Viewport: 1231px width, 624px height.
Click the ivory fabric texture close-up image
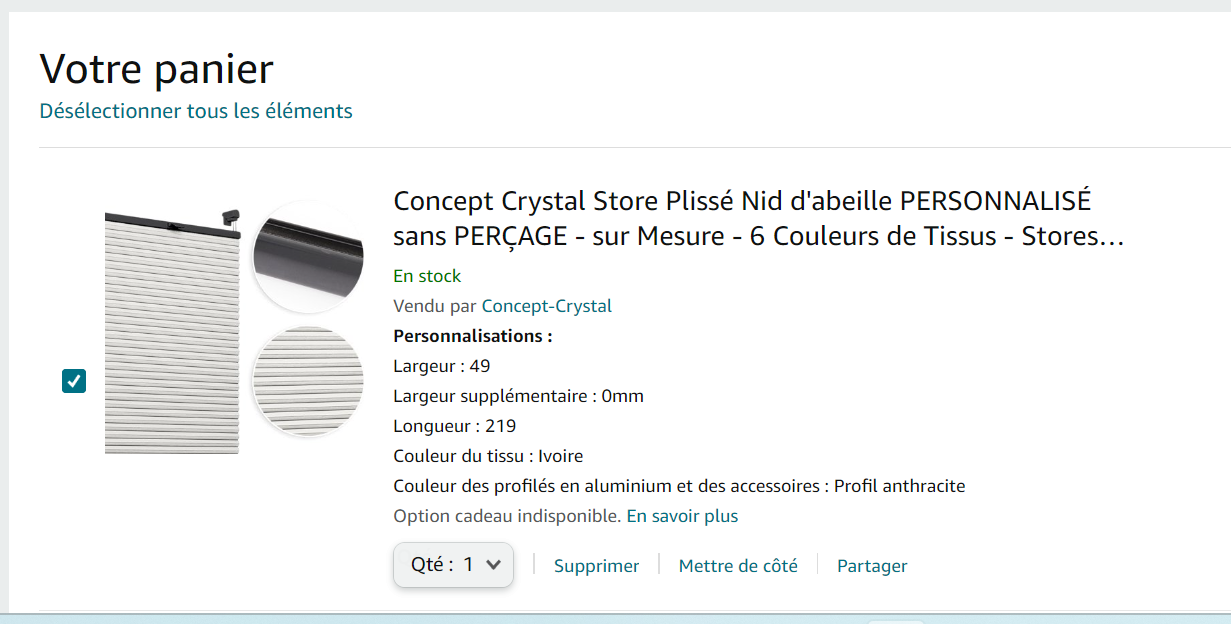click(306, 382)
